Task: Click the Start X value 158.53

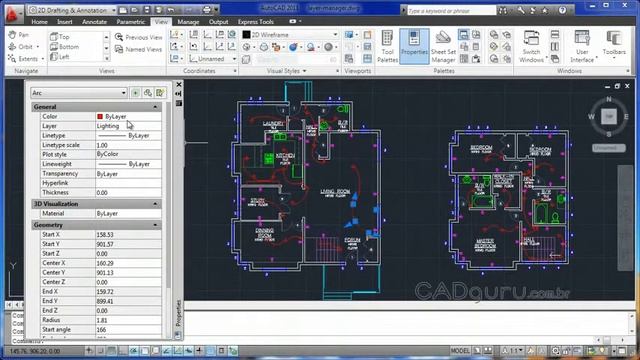Action: pos(105,235)
